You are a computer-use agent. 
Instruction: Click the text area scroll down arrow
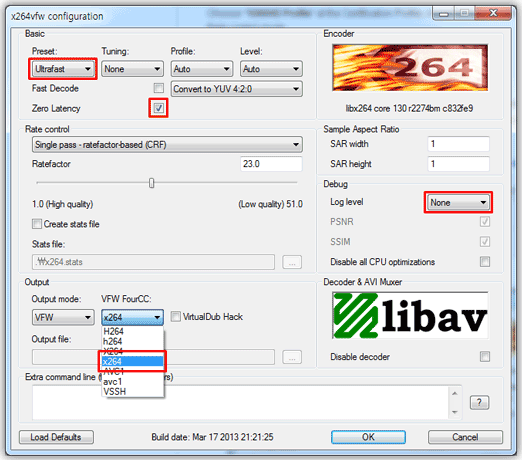coord(455,412)
